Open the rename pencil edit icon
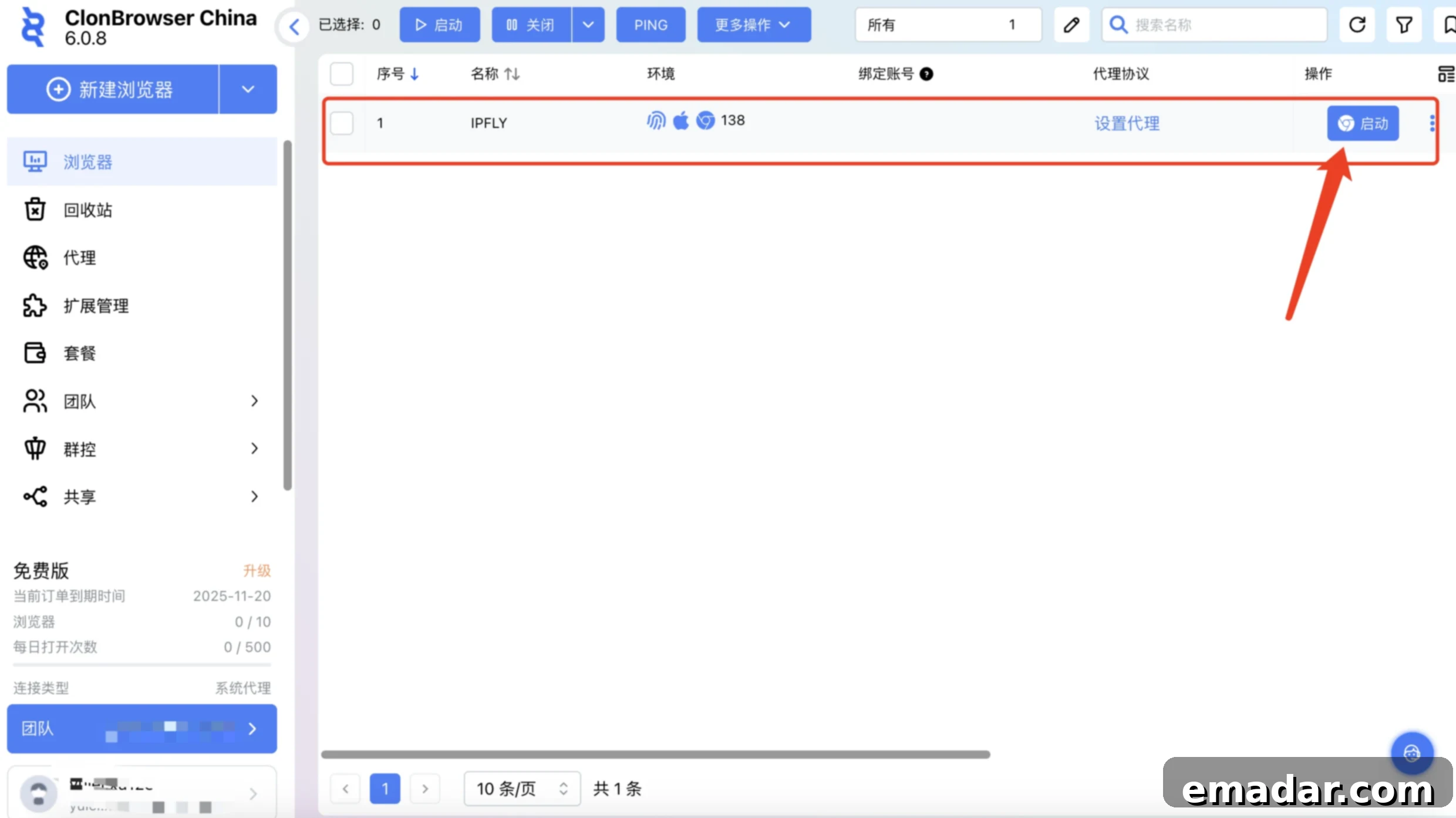Screen dimensions: 1456x818 [x=1071, y=25]
